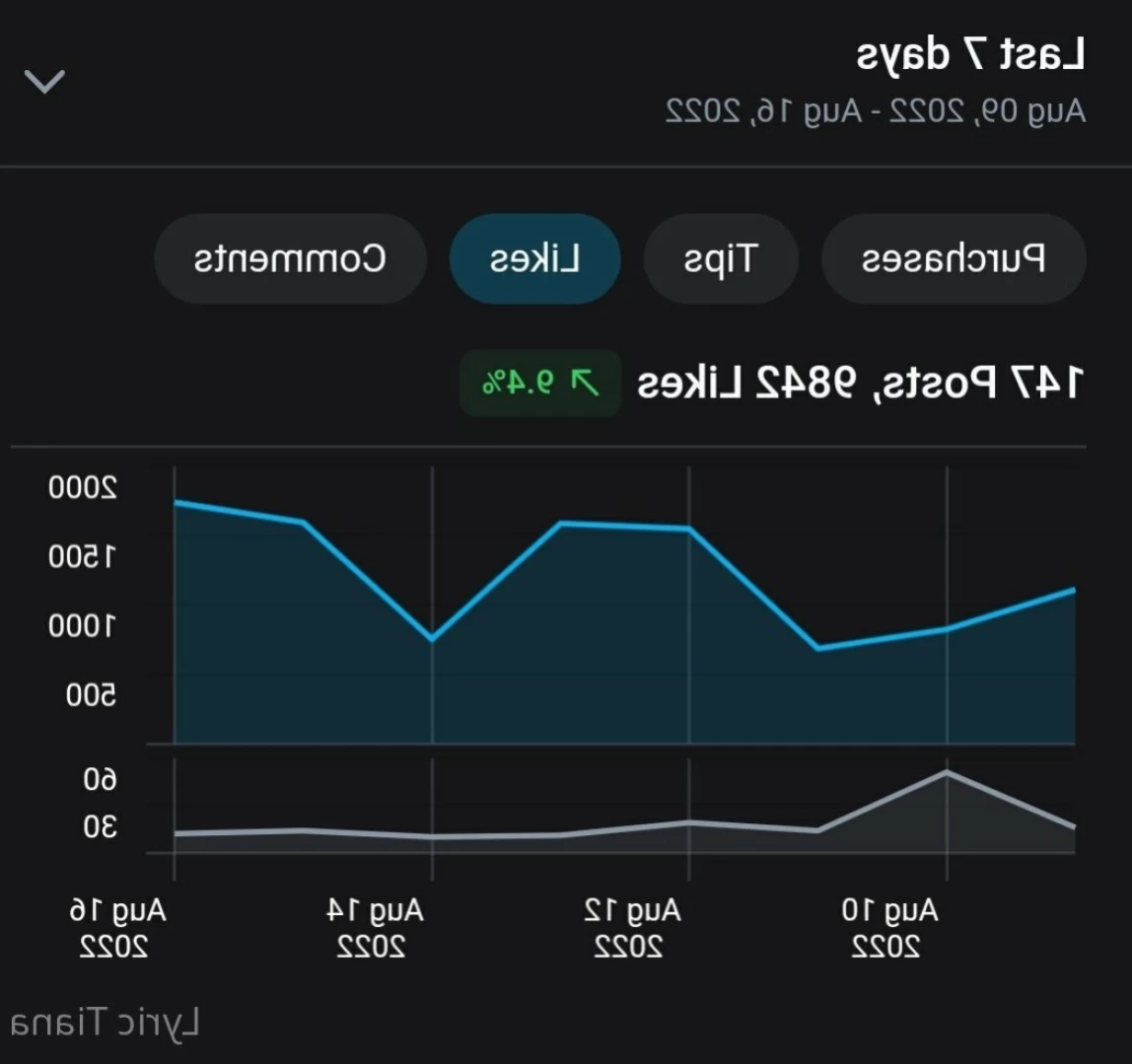
Task: Click the 9.4% growth badge
Action: (x=540, y=384)
